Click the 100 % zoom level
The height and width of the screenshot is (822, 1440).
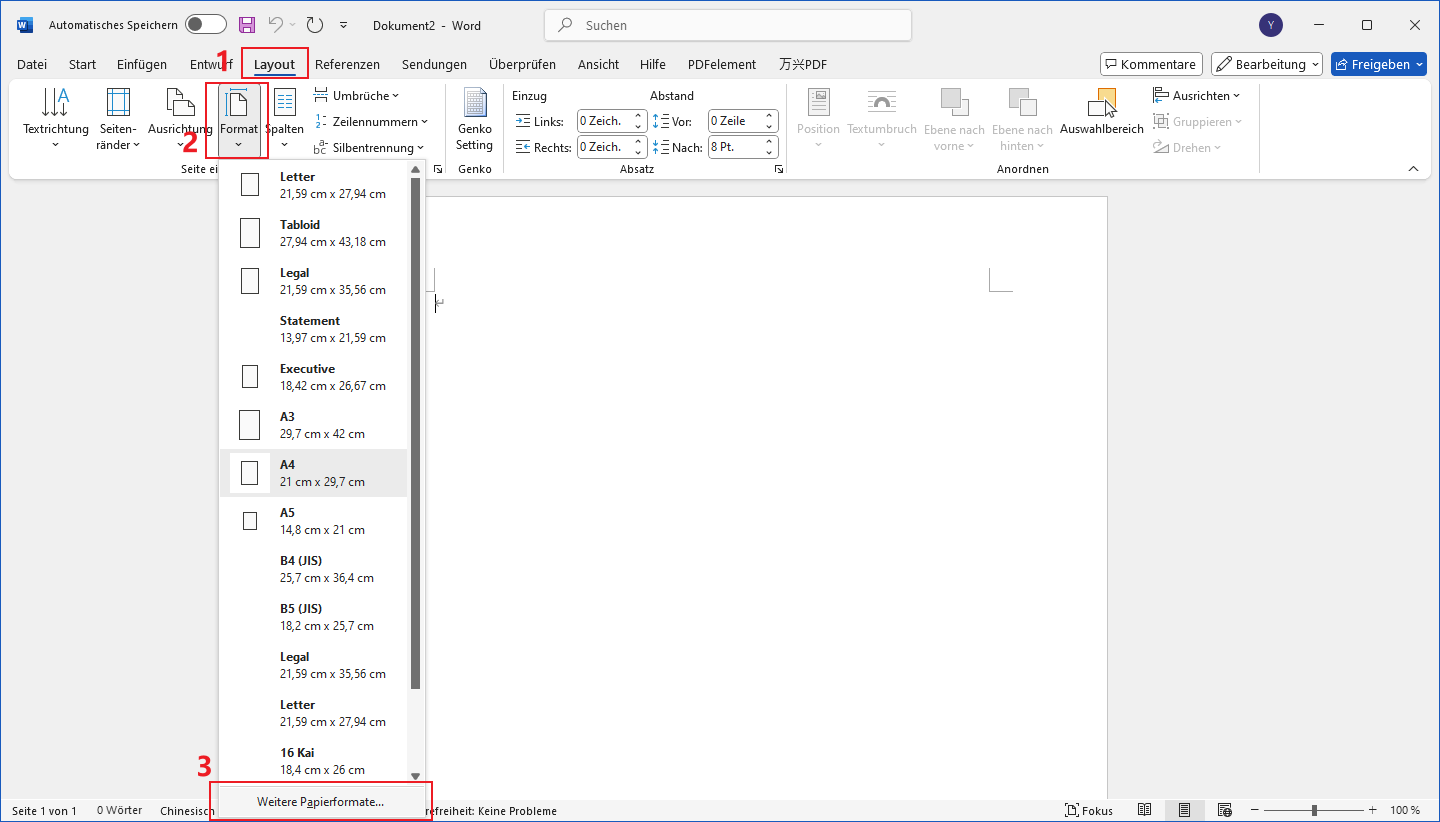(1405, 810)
